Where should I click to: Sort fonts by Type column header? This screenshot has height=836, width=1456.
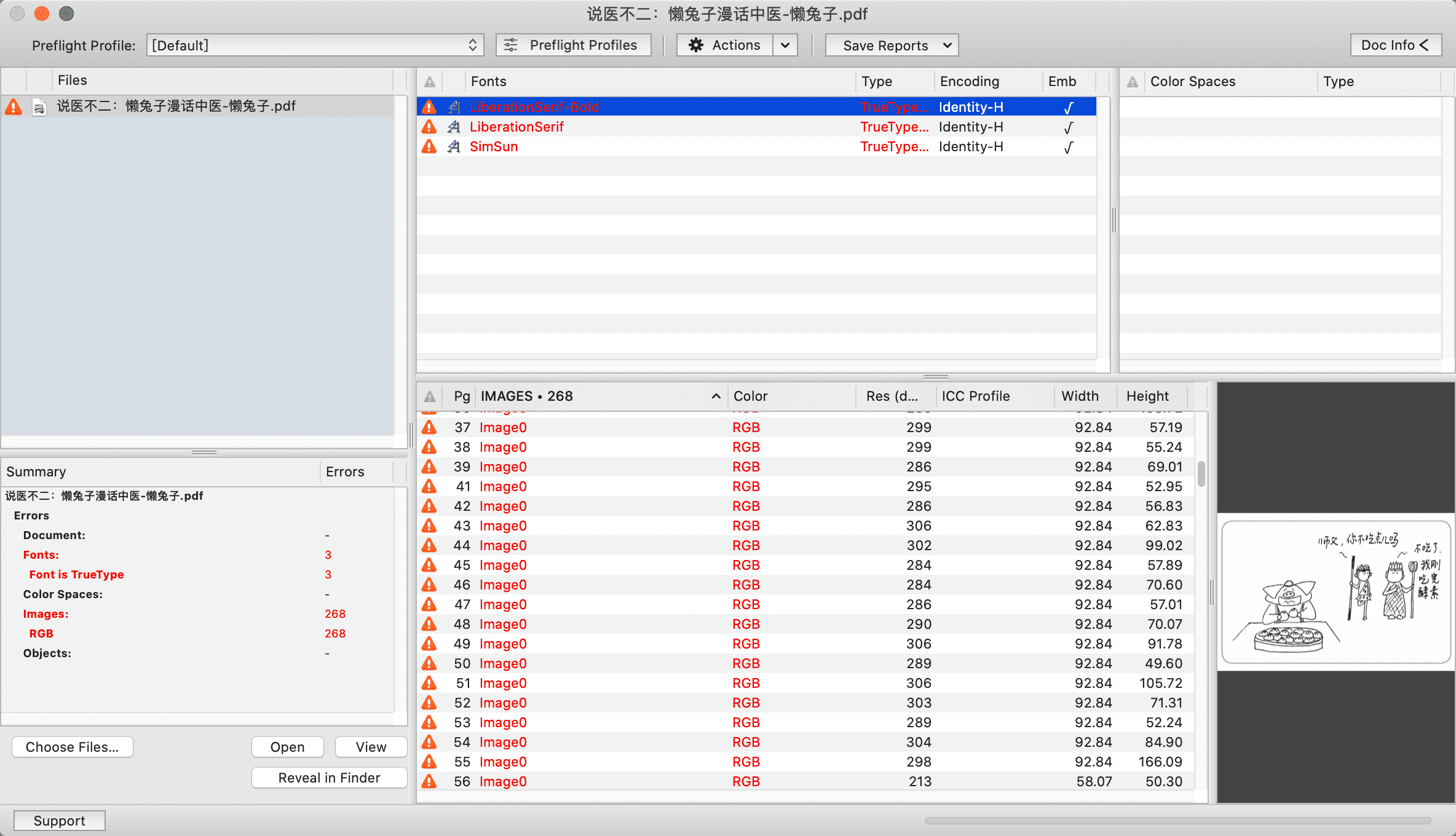[x=894, y=82]
